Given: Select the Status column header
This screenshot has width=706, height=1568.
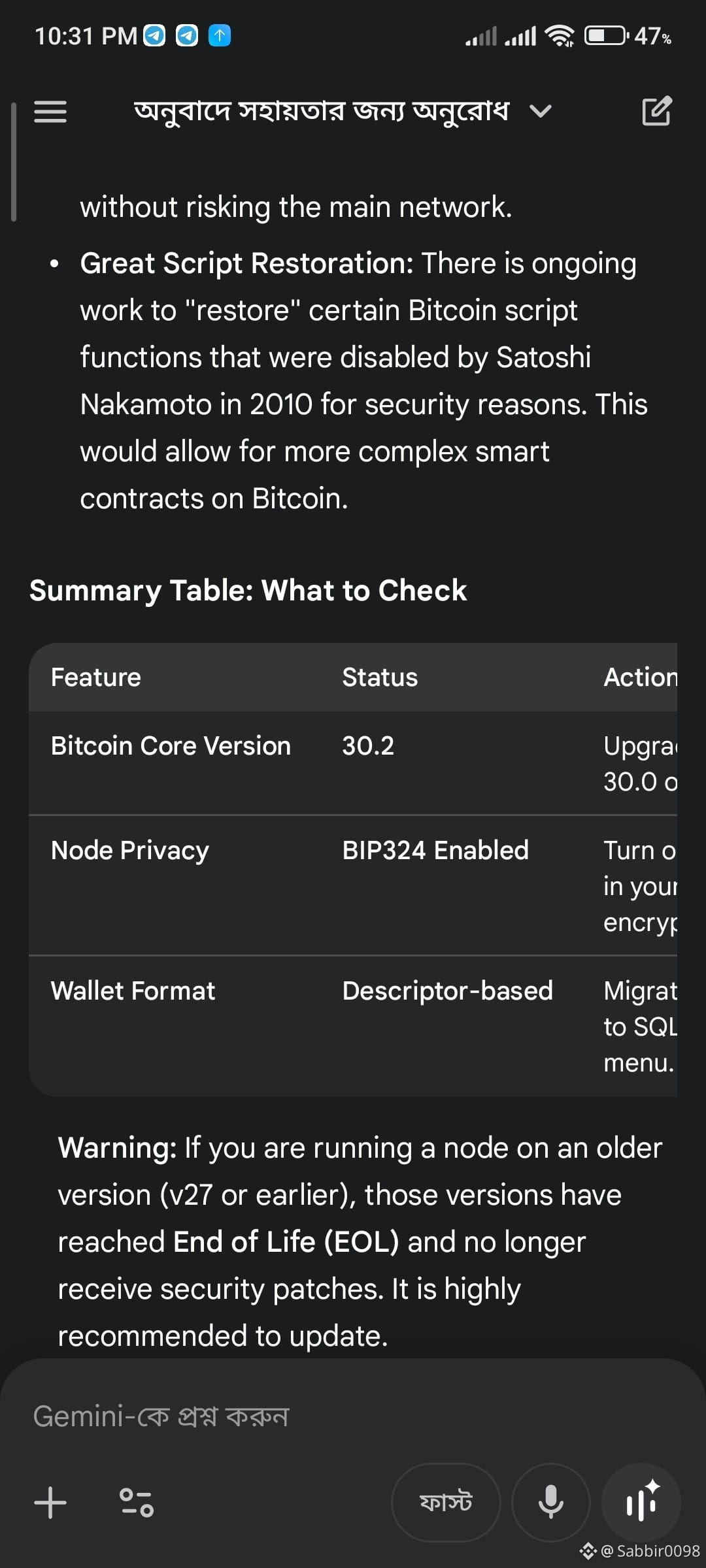Looking at the screenshot, I should coord(380,678).
